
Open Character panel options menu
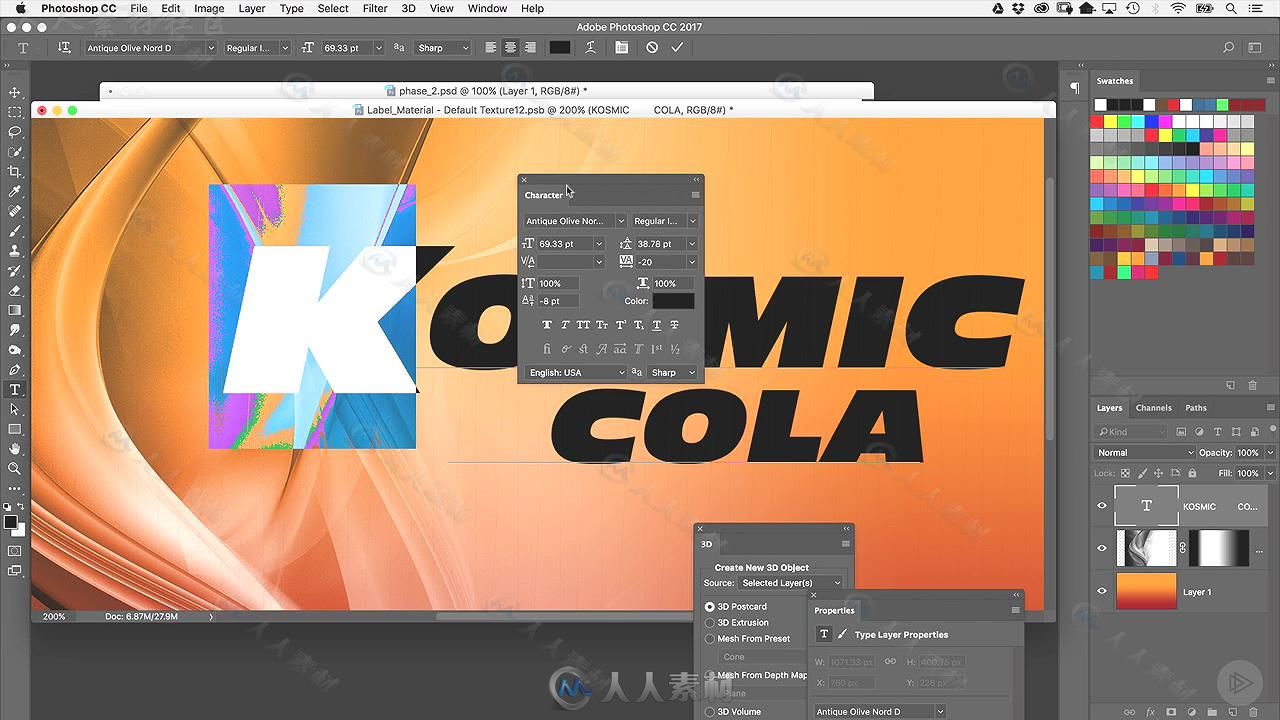coord(695,195)
